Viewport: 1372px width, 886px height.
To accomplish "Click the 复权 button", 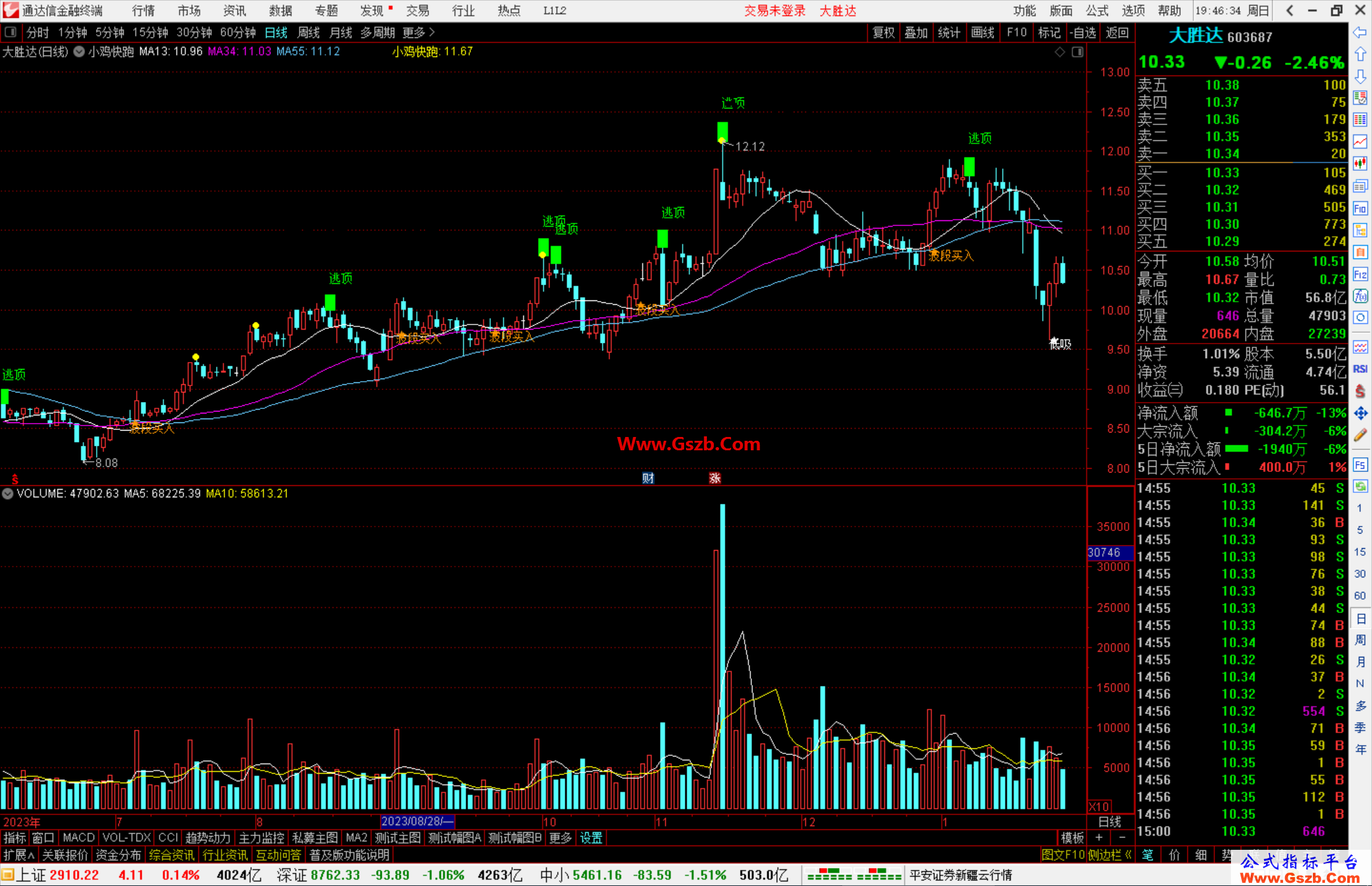I will coord(884,32).
